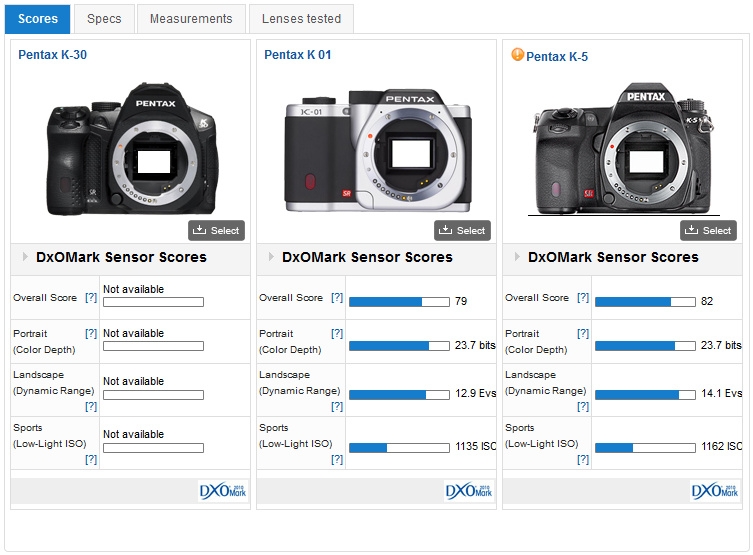Image resolution: width=753 pixels, height=555 pixels.
Task: Click Pentax K 01 Overall Score bar
Action: tap(399, 302)
